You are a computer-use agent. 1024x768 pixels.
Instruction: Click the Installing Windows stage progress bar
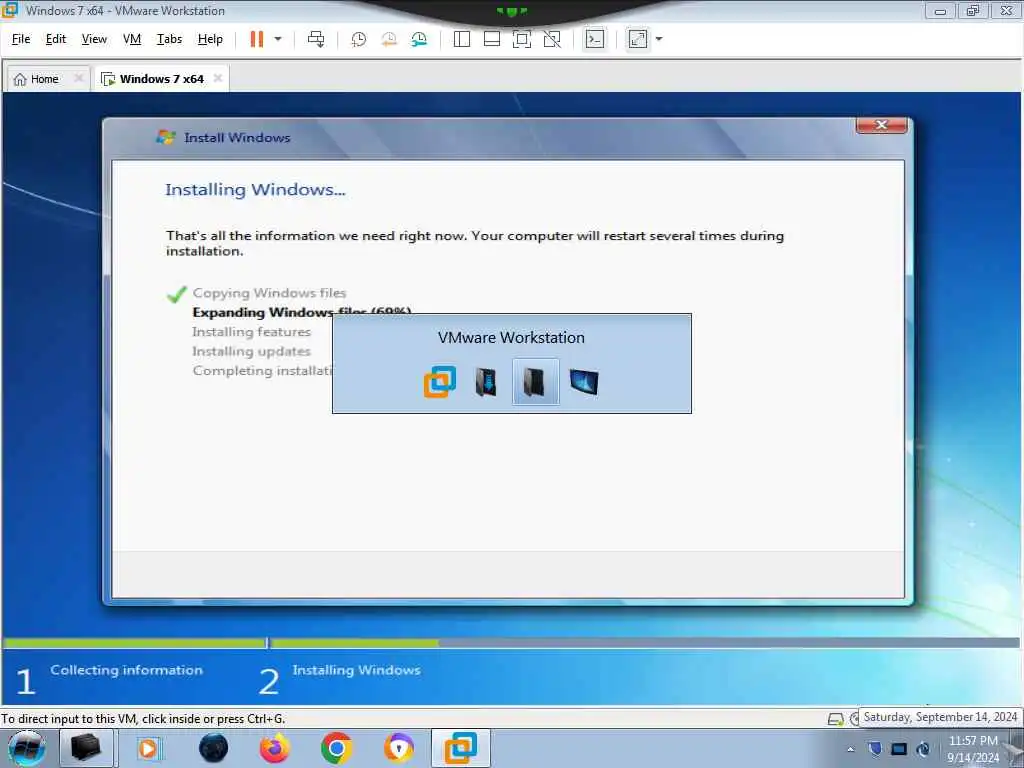tap(645, 643)
